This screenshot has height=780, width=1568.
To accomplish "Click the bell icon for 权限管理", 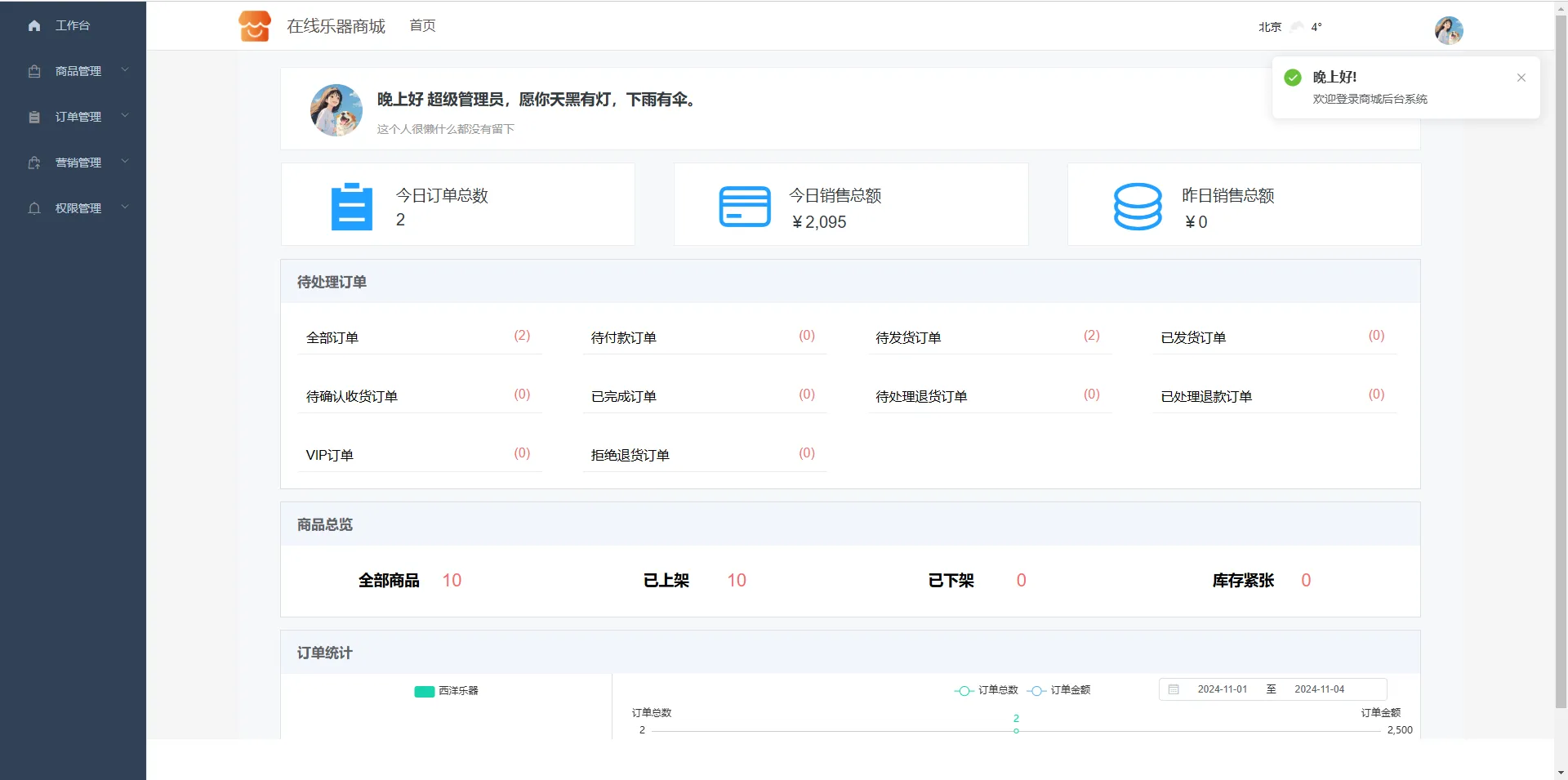I will pyautogui.click(x=34, y=209).
